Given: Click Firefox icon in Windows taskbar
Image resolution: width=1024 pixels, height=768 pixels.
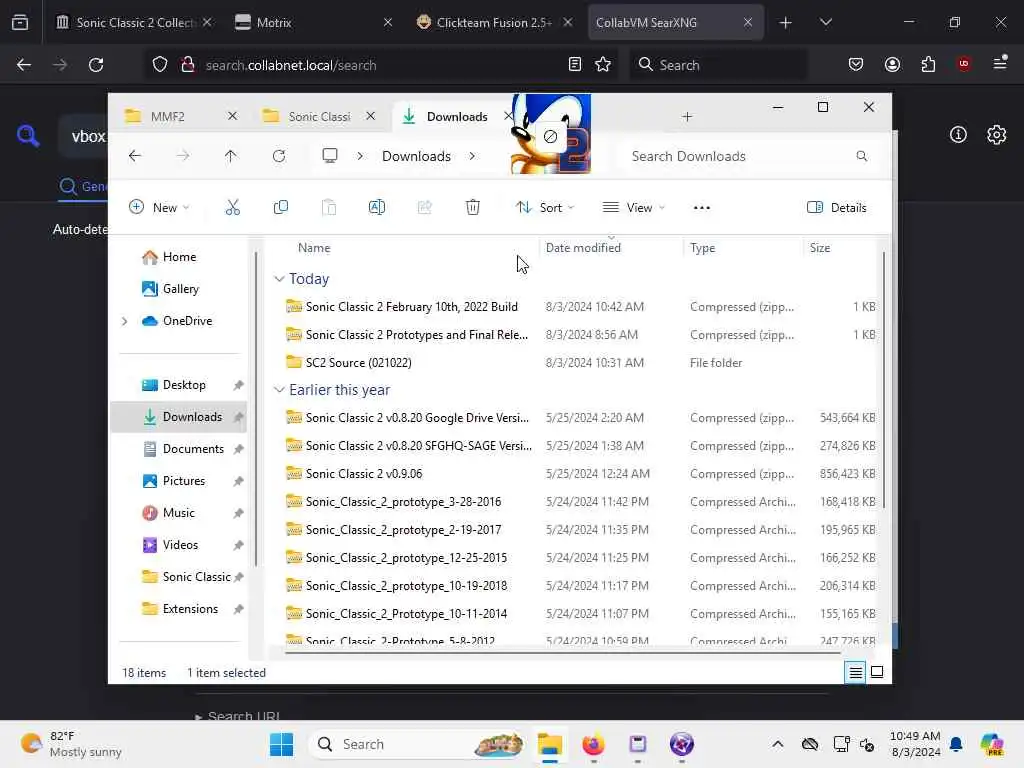Looking at the screenshot, I should 593,744.
